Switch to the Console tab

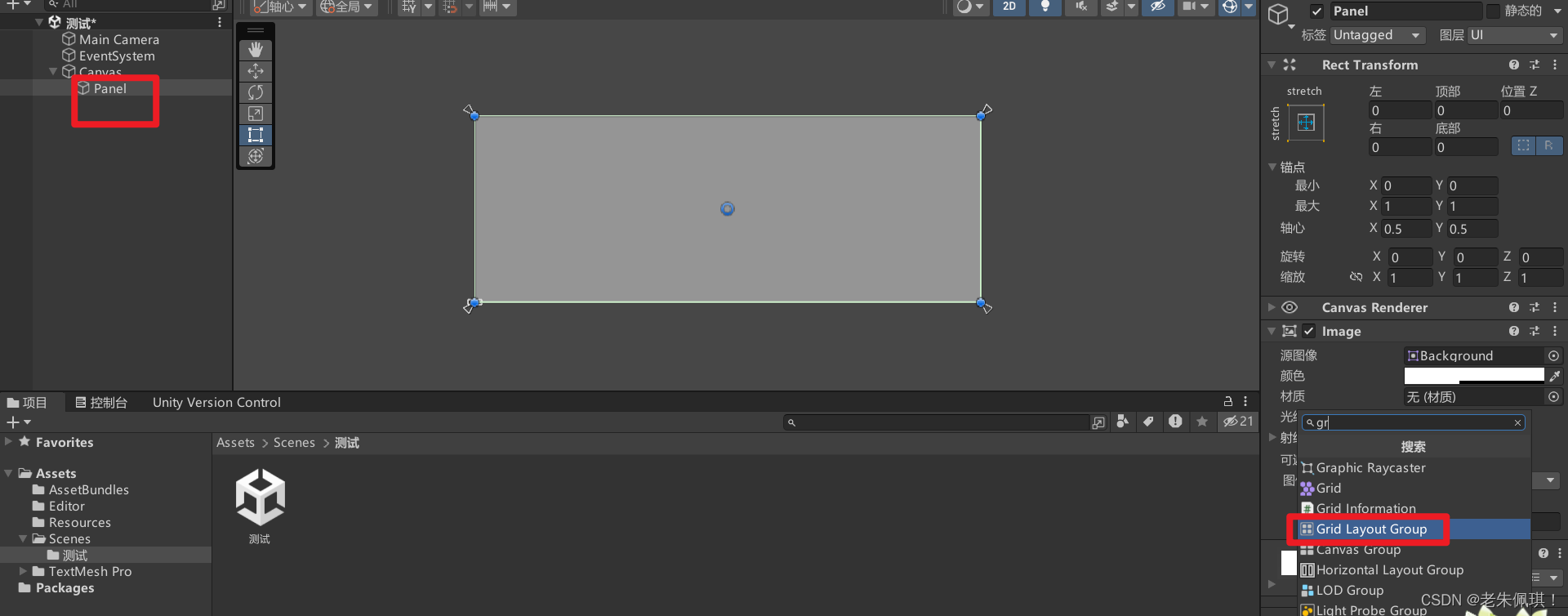[101, 402]
